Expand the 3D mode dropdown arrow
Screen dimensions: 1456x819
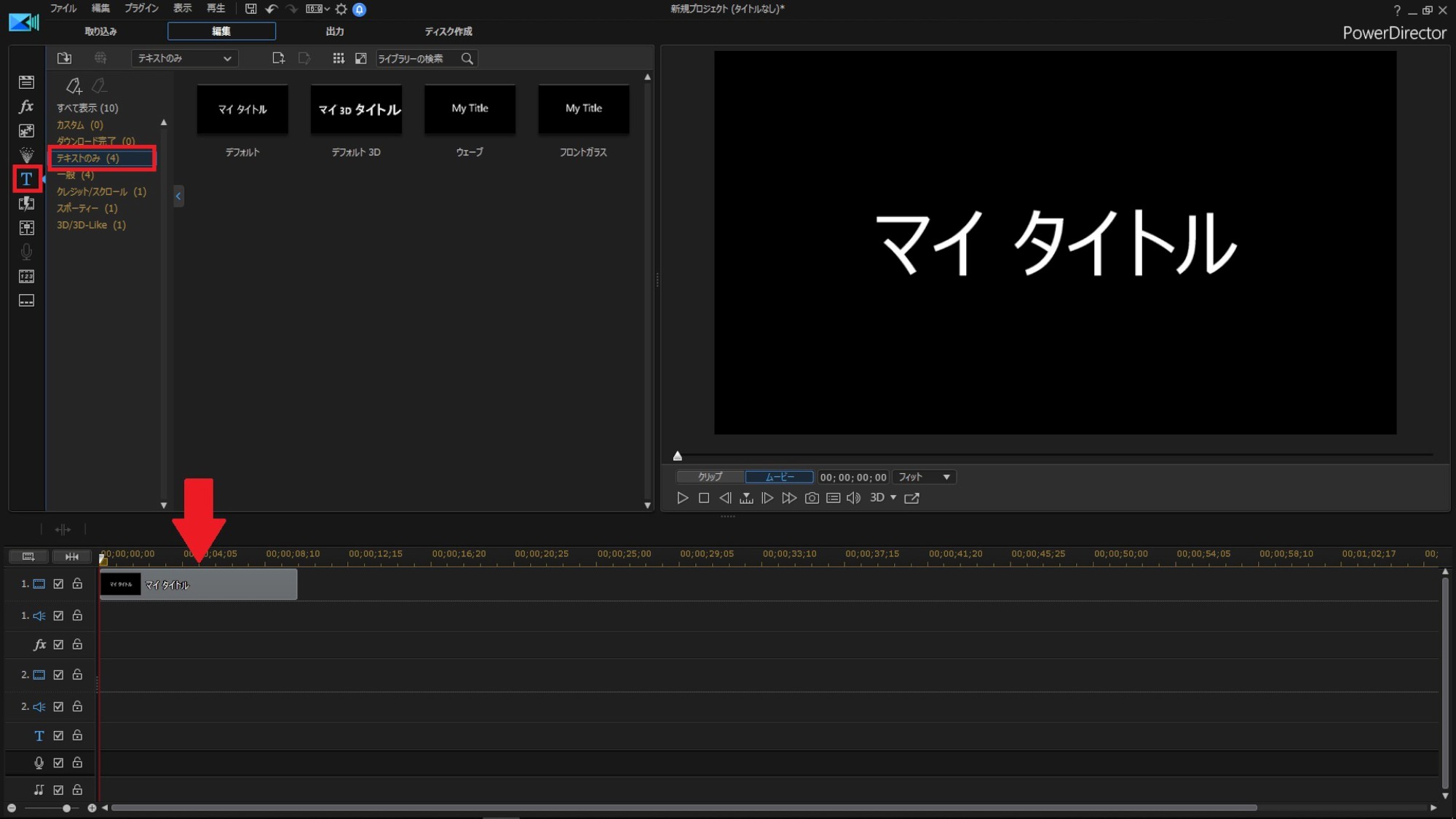coord(893,498)
